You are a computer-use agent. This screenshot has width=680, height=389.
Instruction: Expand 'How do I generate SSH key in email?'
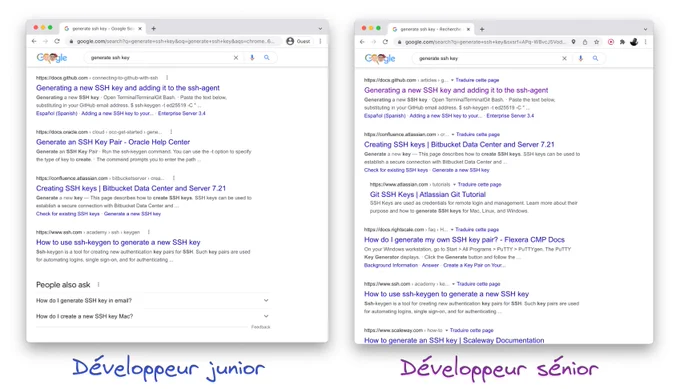point(153,300)
